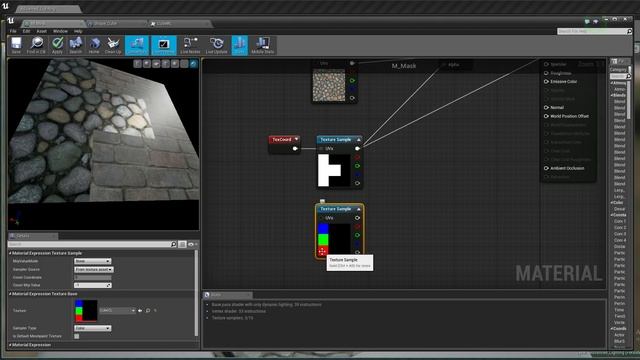Select the cobblestone texture node preview
Screen dimensions: 640x360
click(329, 85)
